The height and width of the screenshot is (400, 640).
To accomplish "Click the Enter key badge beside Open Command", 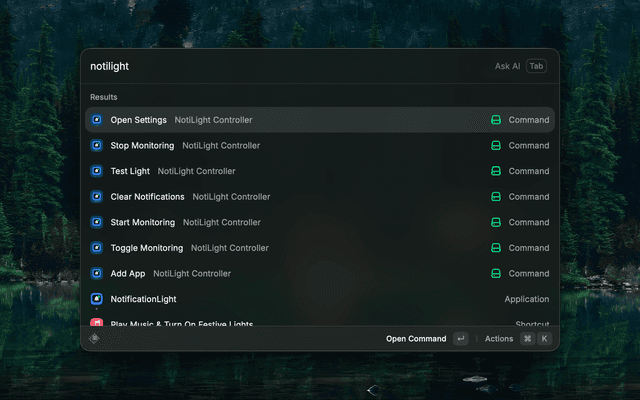I will click(x=460, y=339).
